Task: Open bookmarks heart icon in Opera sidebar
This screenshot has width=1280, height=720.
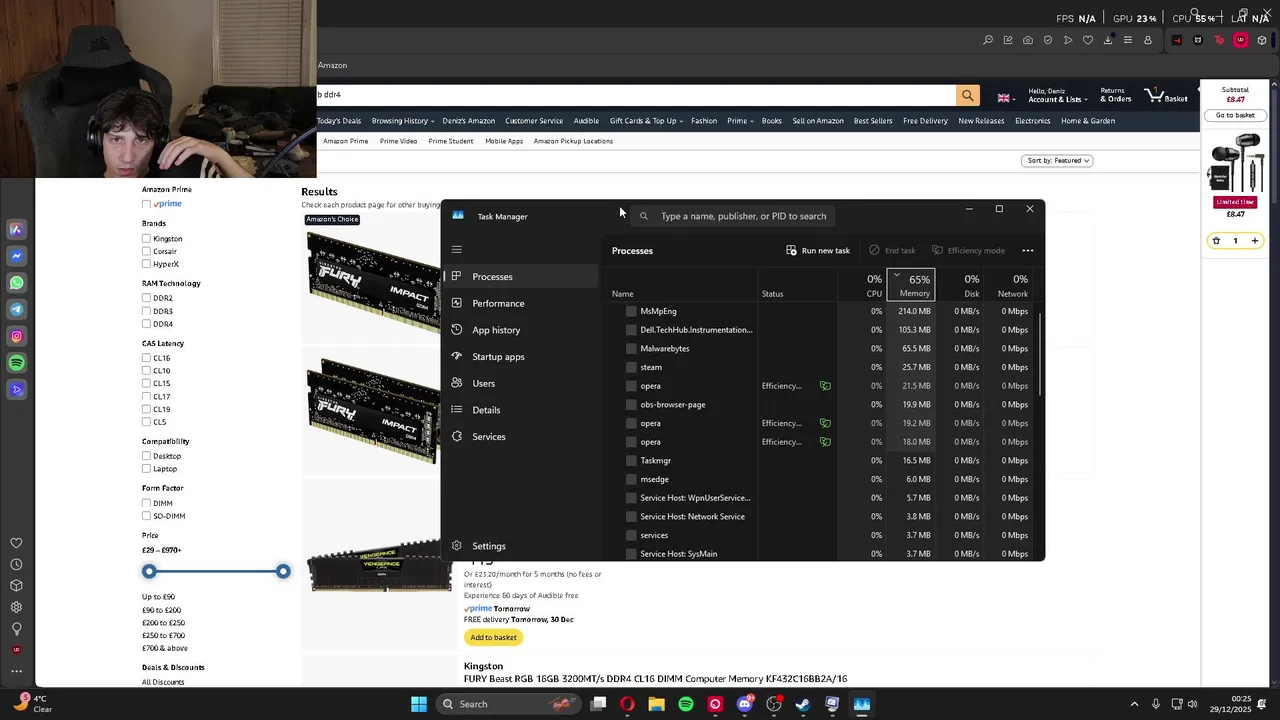Action: coord(16,543)
